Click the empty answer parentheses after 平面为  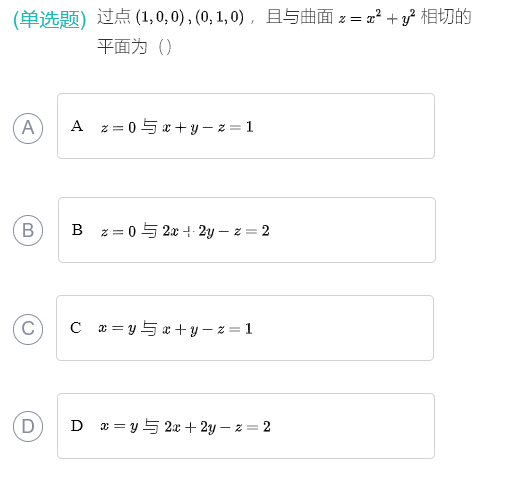coord(165,47)
